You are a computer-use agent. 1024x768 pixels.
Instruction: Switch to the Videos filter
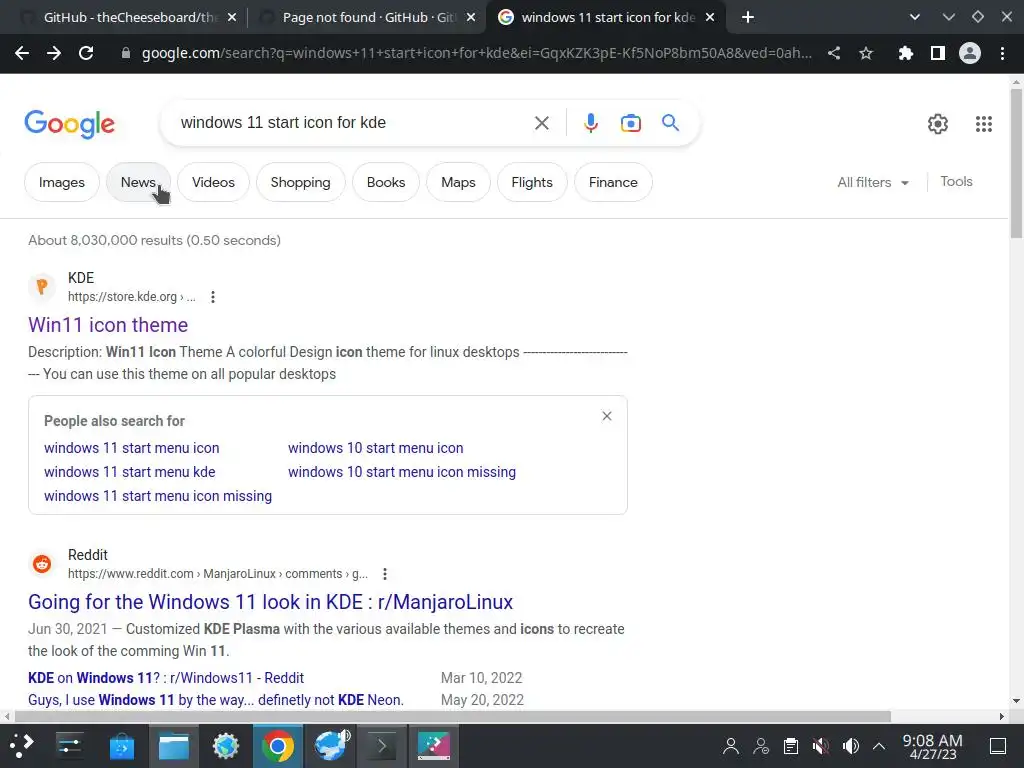213,182
